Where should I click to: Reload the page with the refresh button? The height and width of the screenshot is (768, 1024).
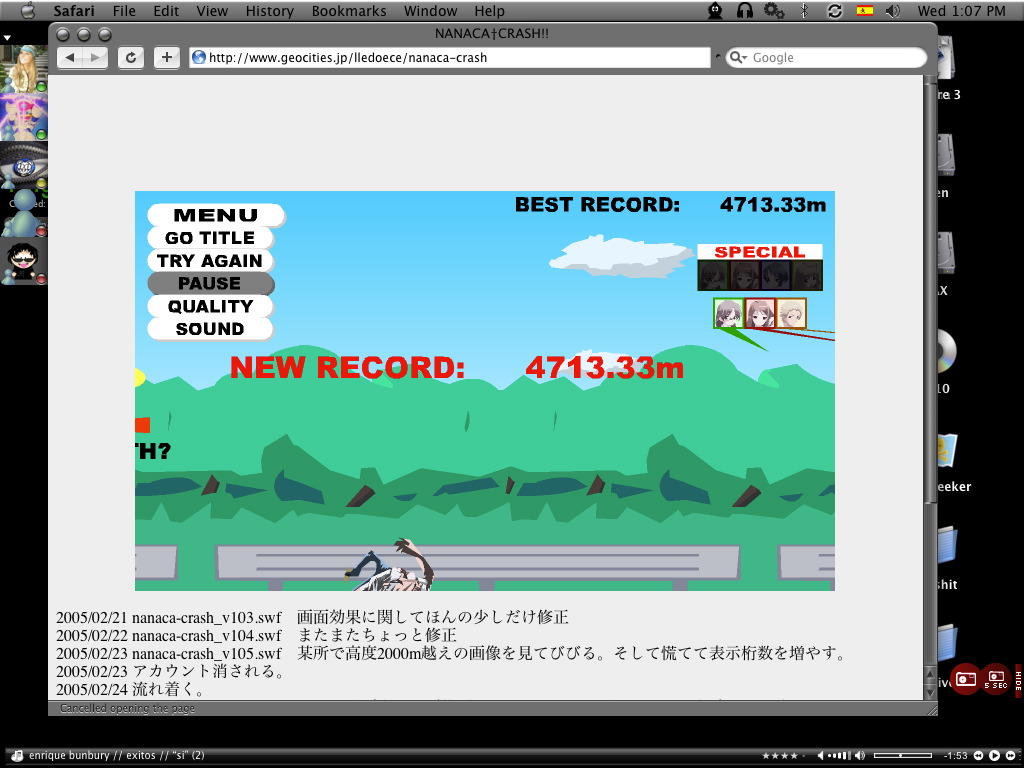point(131,57)
